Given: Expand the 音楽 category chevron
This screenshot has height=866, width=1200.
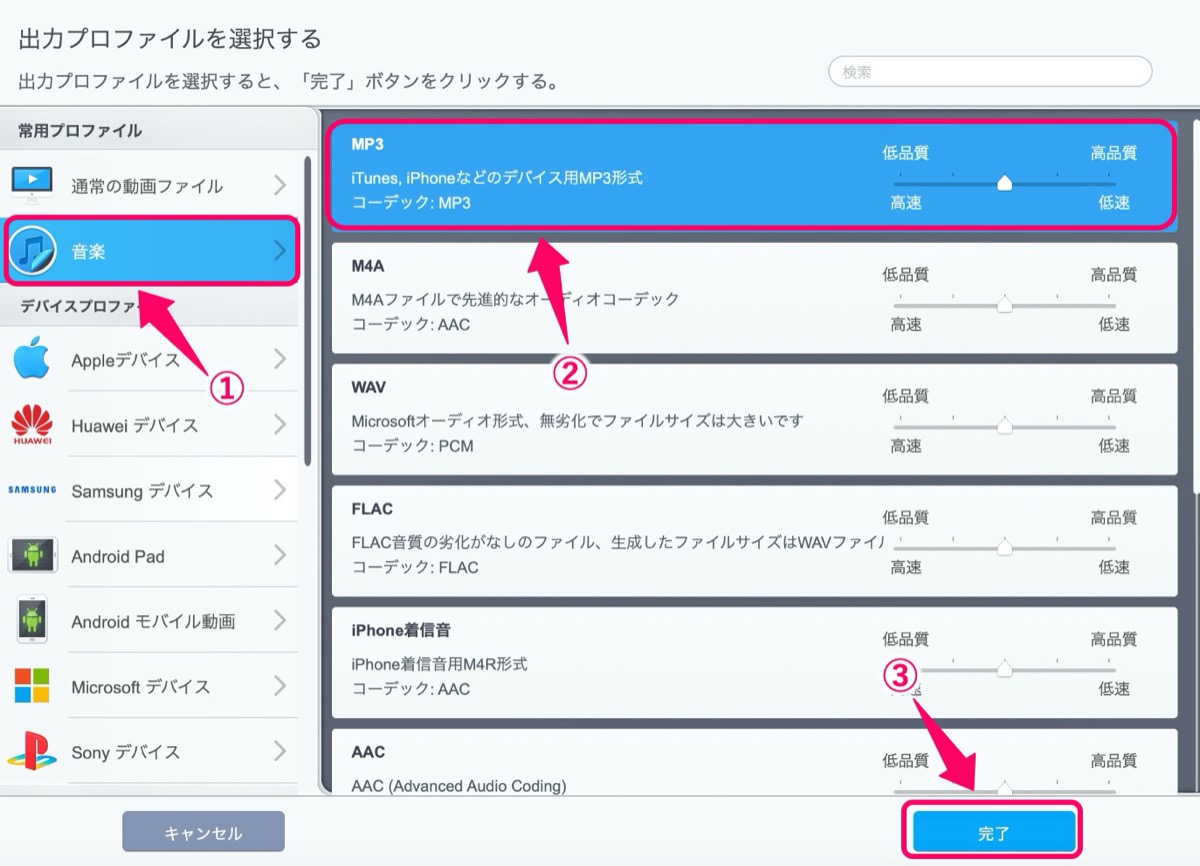Looking at the screenshot, I should 280,252.
